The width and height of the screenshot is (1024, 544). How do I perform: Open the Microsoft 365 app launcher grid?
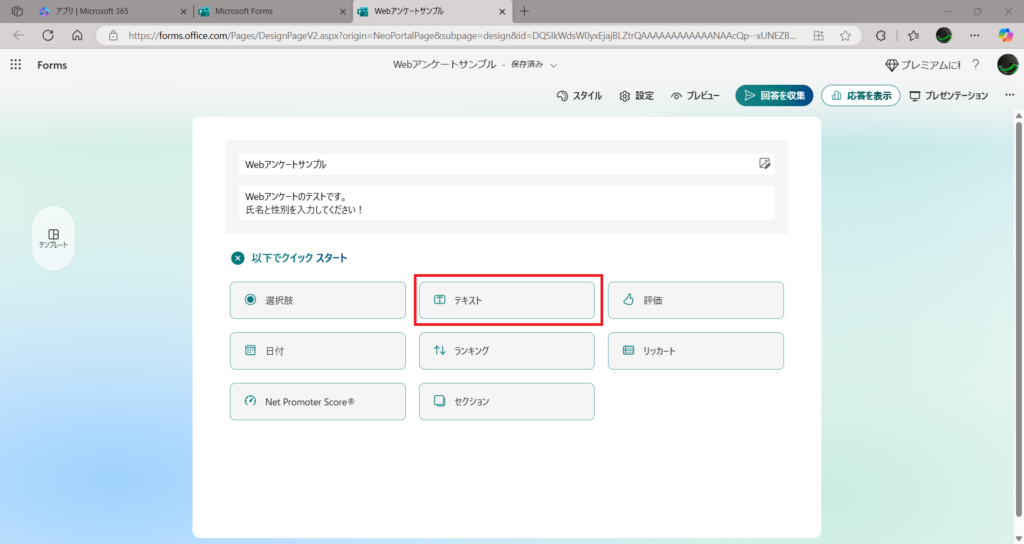tap(15, 65)
